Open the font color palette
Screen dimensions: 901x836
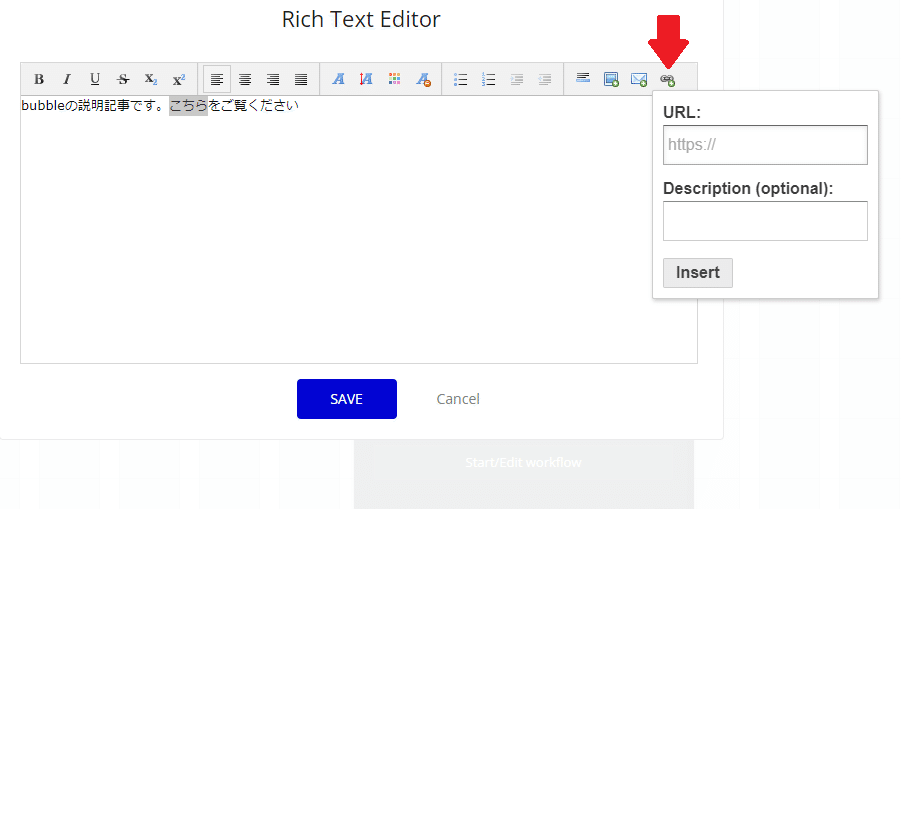[395, 79]
